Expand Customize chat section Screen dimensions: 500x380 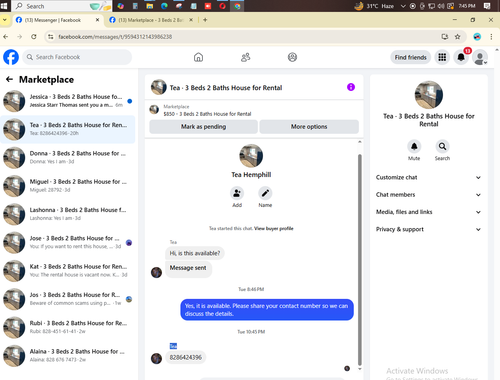coord(428,177)
